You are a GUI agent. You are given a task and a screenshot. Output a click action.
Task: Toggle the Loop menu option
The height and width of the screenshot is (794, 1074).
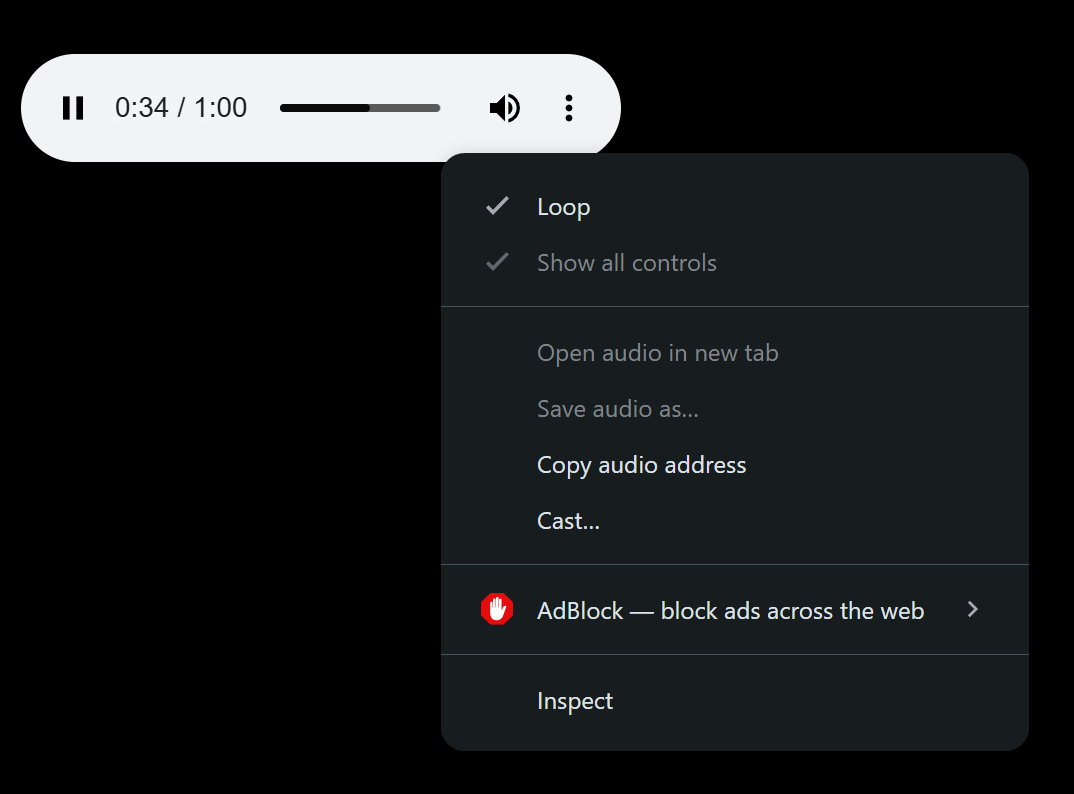pos(564,207)
